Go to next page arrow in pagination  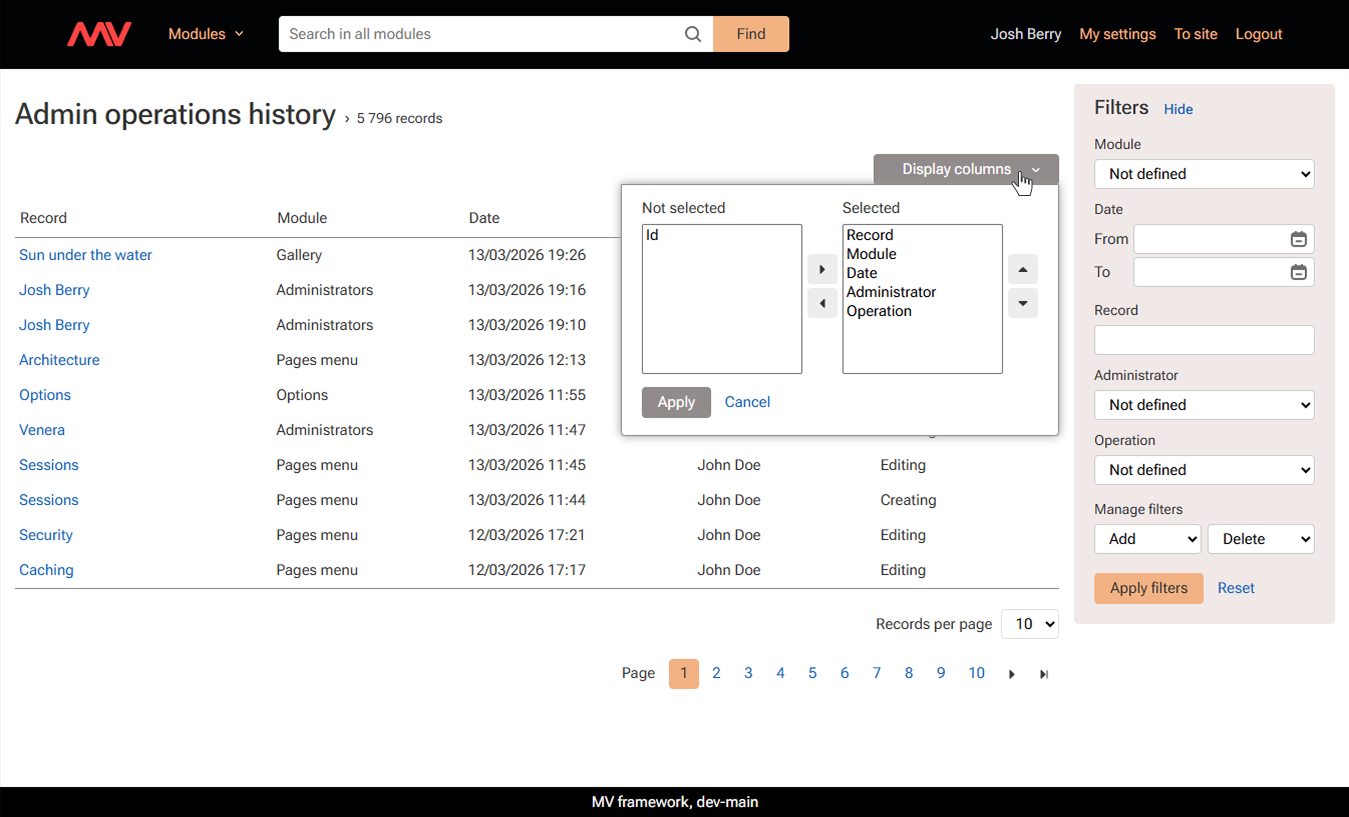pos(1012,674)
